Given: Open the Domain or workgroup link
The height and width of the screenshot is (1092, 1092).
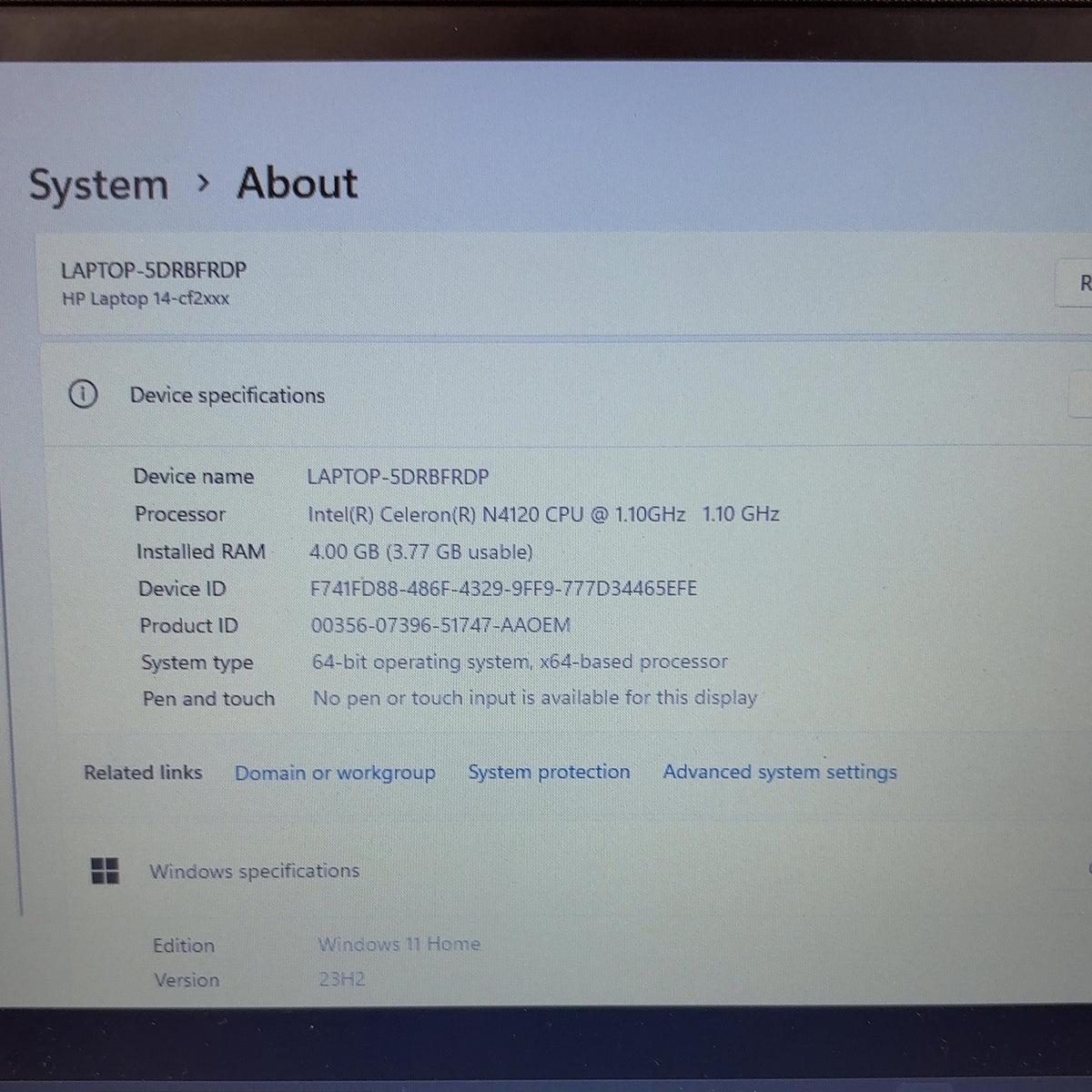Looking at the screenshot, I should tap(335, 773).
